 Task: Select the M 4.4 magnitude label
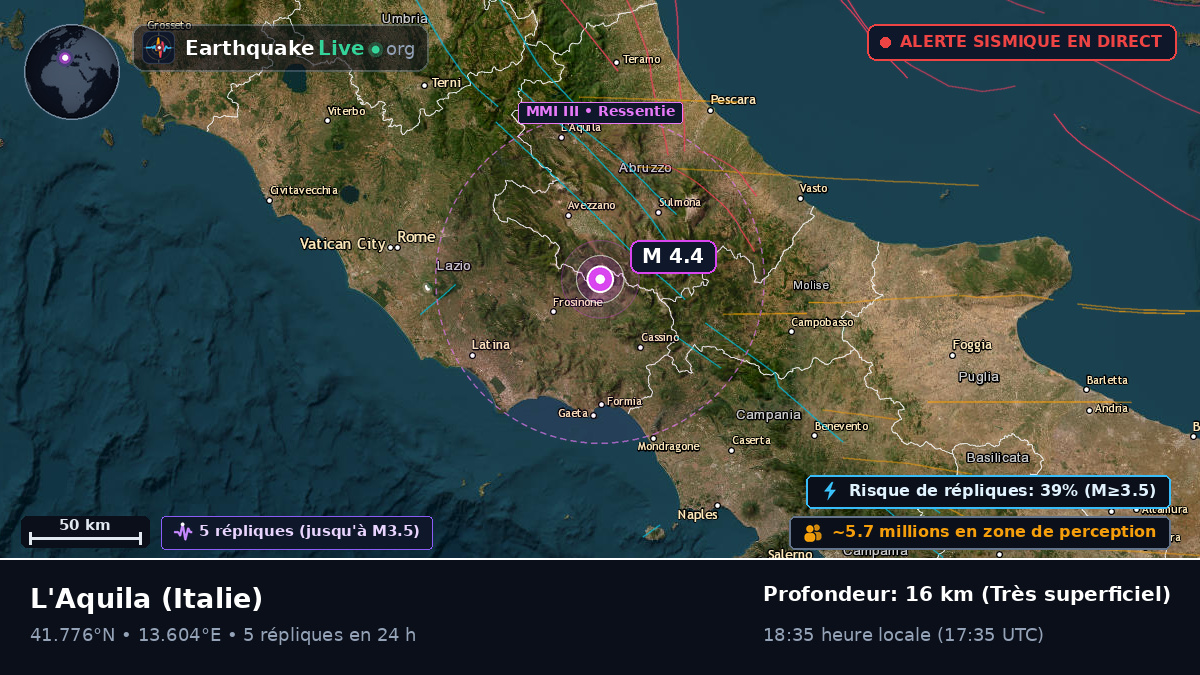coord(673,256)
